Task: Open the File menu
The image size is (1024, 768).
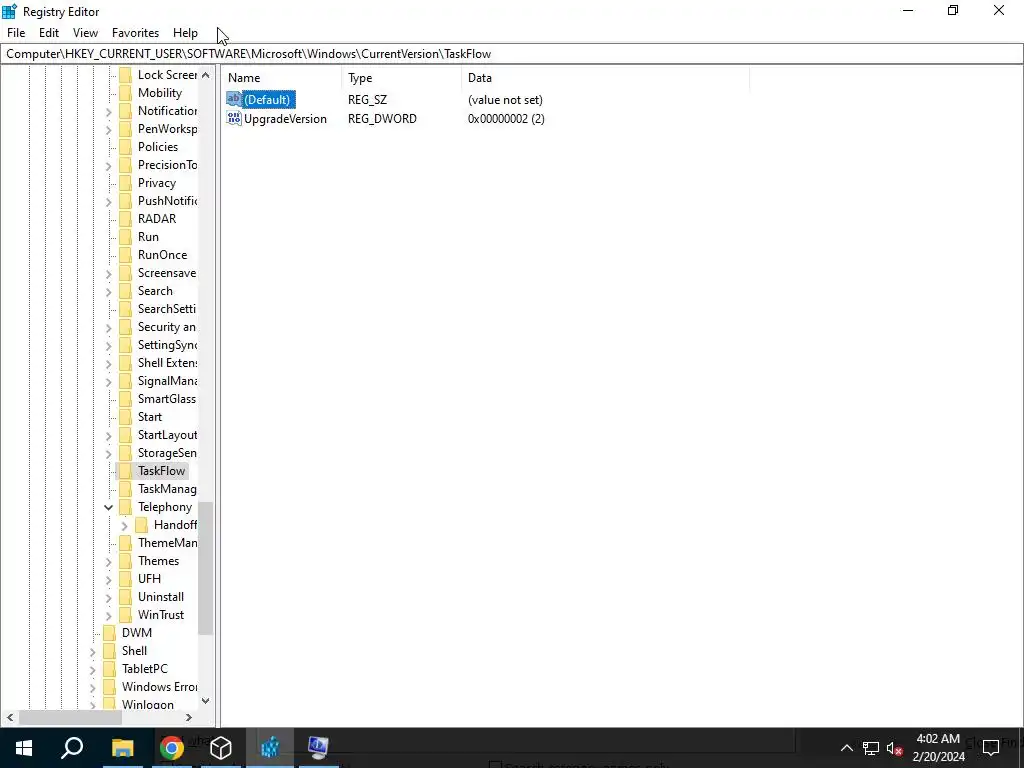Action: [x=16, y=33]
